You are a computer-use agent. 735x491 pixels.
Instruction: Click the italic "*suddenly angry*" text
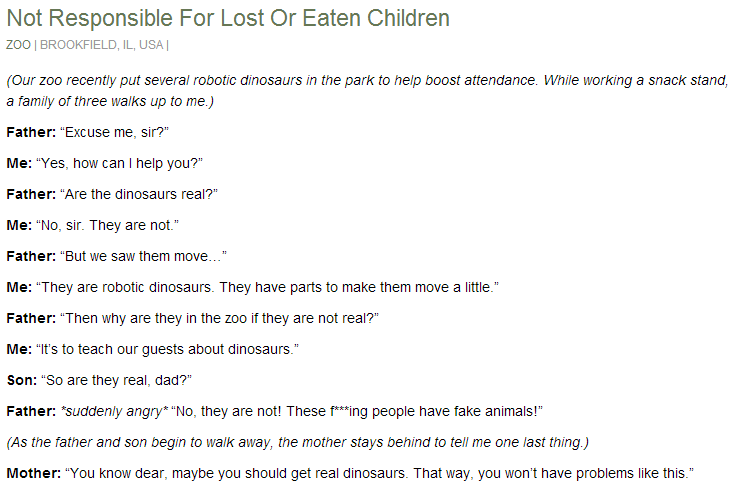(113, 411)
